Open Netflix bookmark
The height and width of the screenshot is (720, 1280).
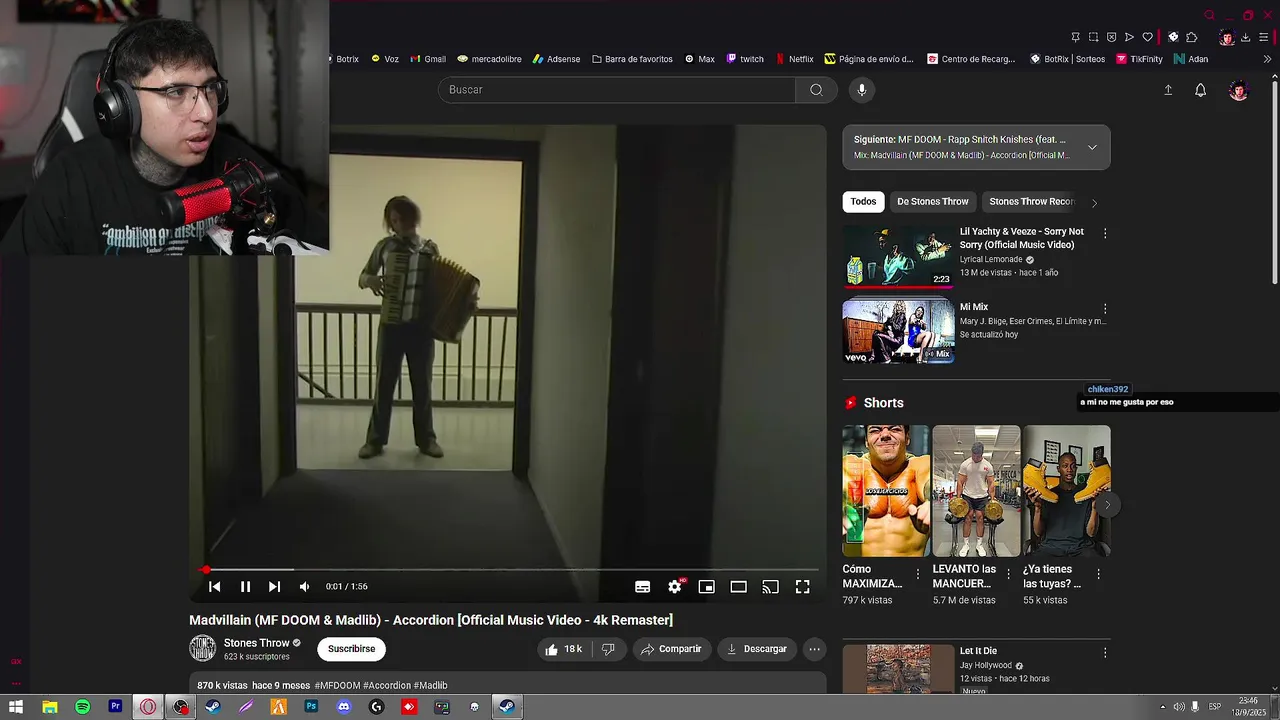[795, 59]
